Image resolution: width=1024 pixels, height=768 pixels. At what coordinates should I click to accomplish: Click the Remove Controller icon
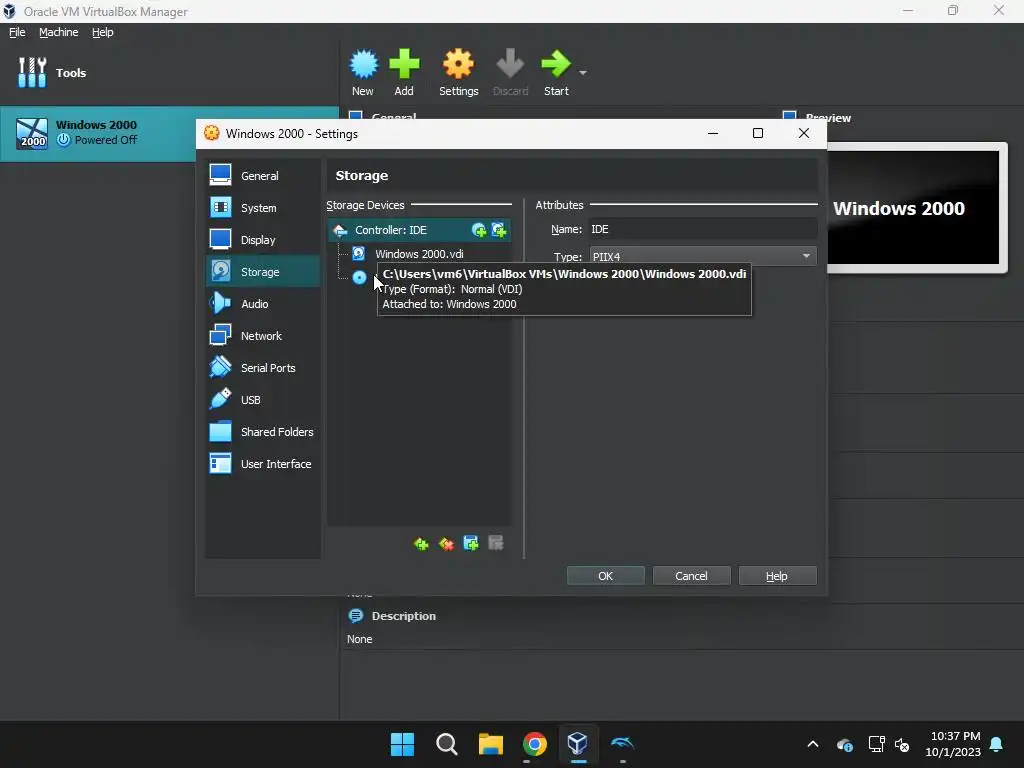click(446, 543)
